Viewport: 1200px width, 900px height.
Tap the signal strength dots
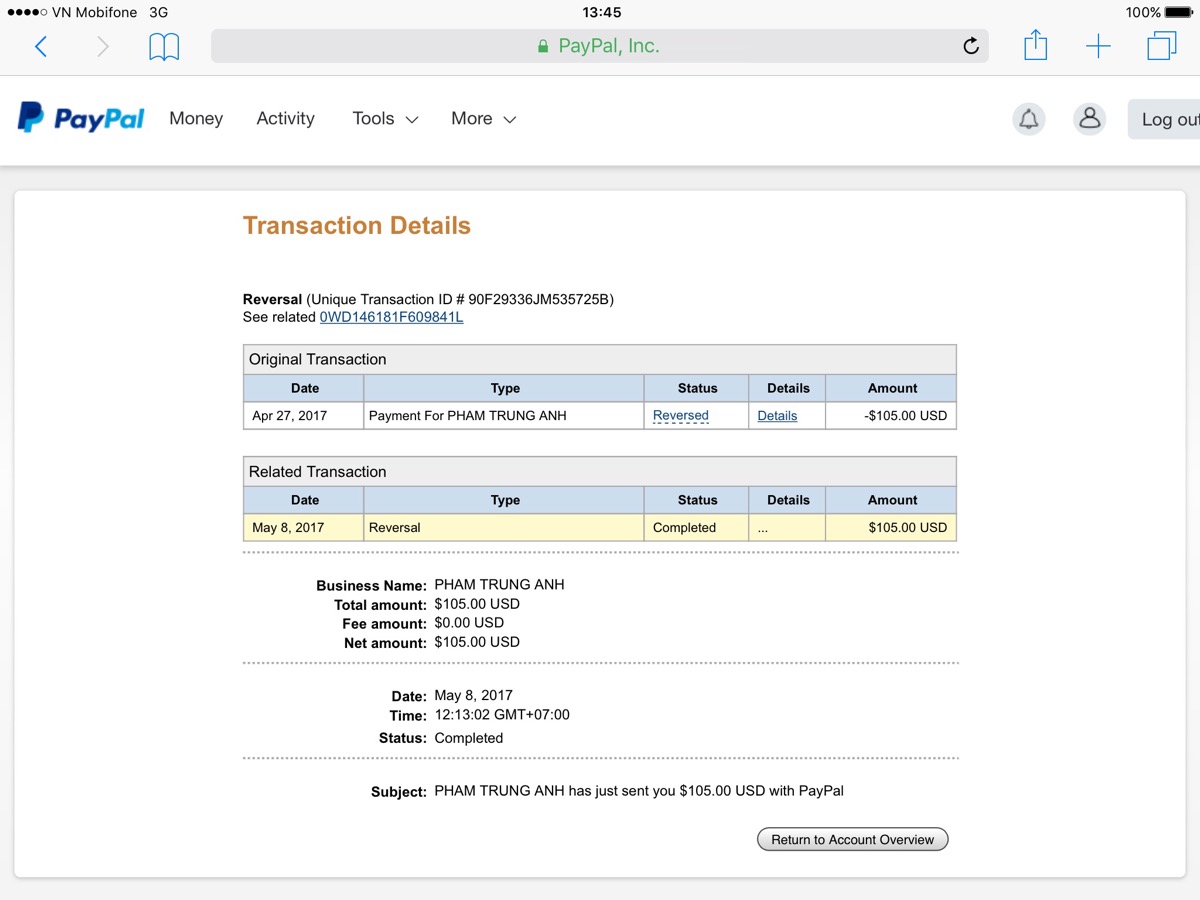27,12
